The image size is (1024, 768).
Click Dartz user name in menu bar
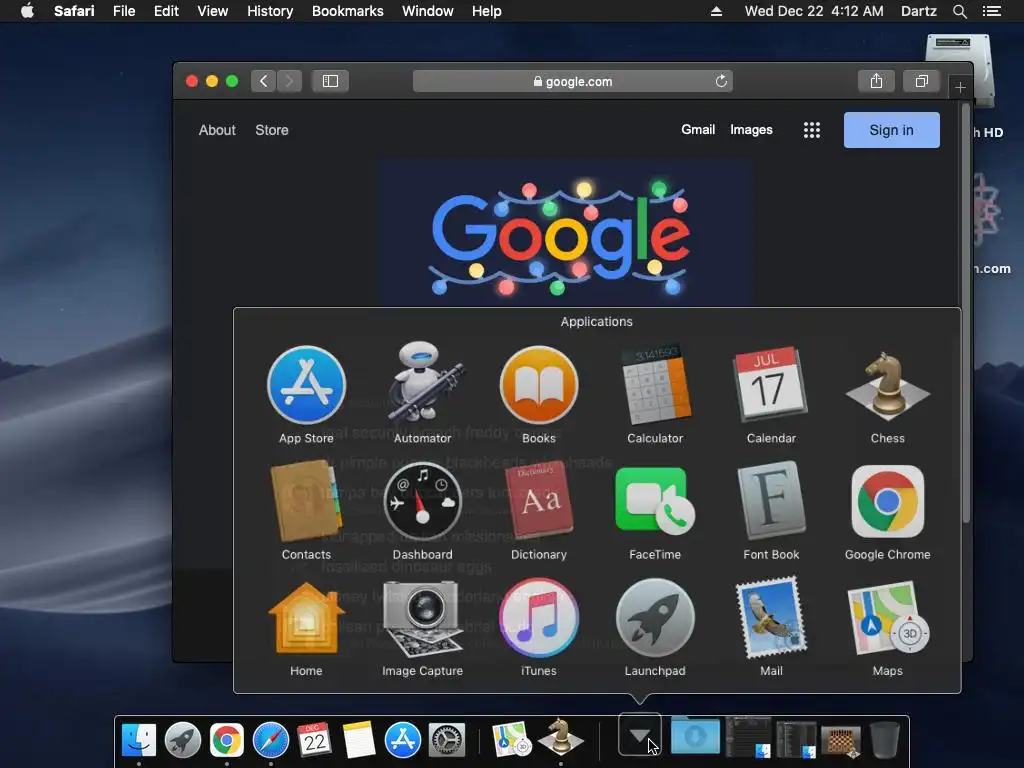[x=919, y=11]
